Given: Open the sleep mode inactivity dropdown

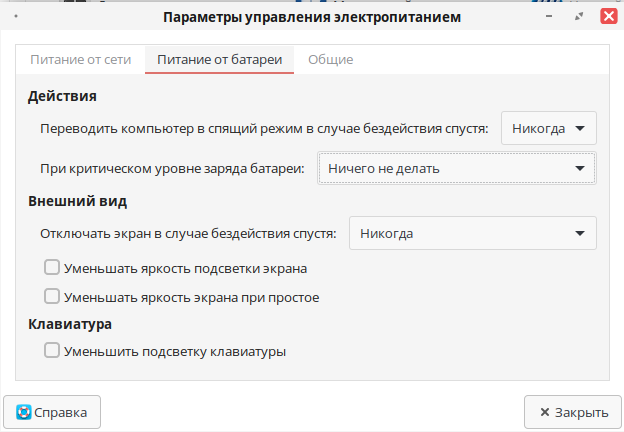Looking at the screenshot, I should pyautogui.click(x=548, y=129).
